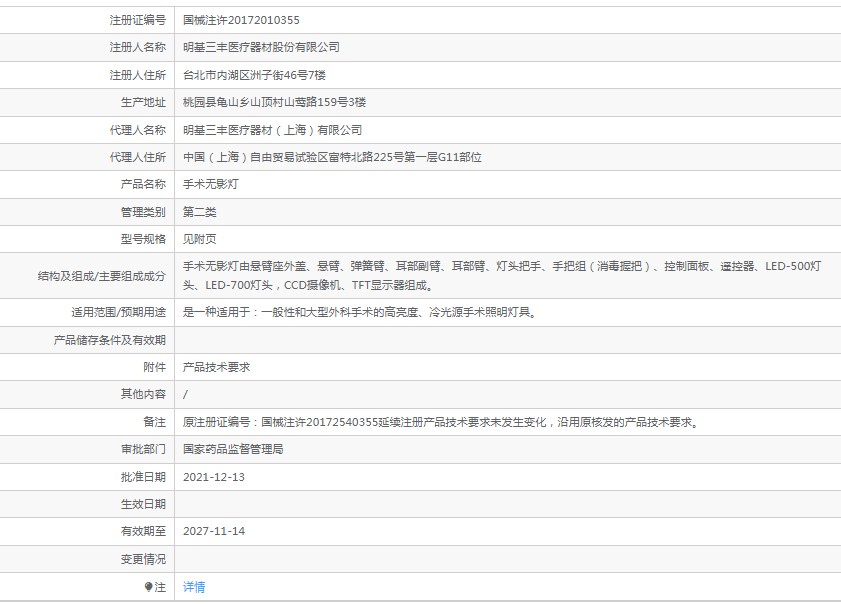
Task: Select address 台北市内湖区洲子街46号7楼
Action: tap(254, 75)
